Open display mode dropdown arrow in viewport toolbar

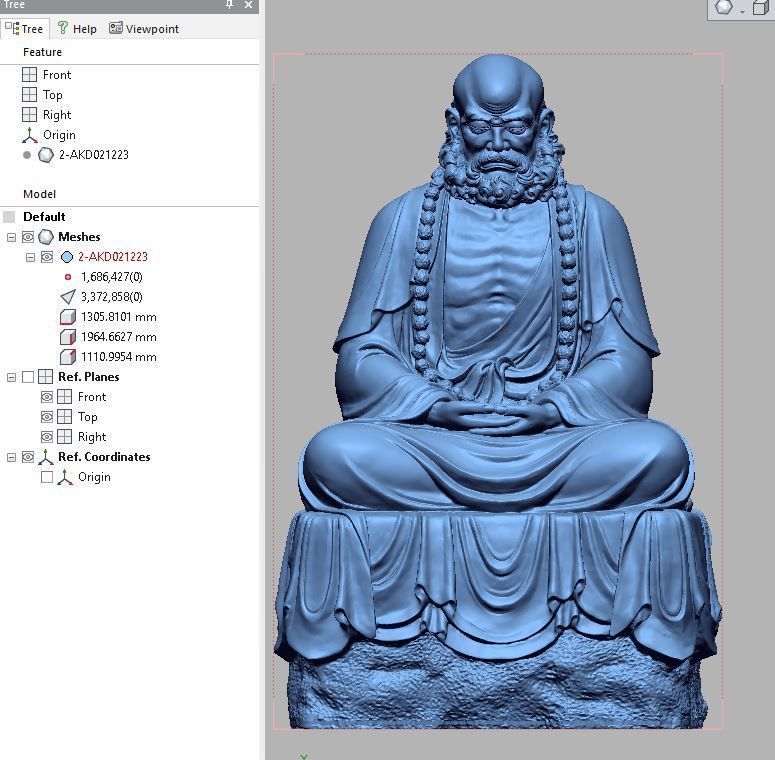pyautogui.click(x=742, y=11)
